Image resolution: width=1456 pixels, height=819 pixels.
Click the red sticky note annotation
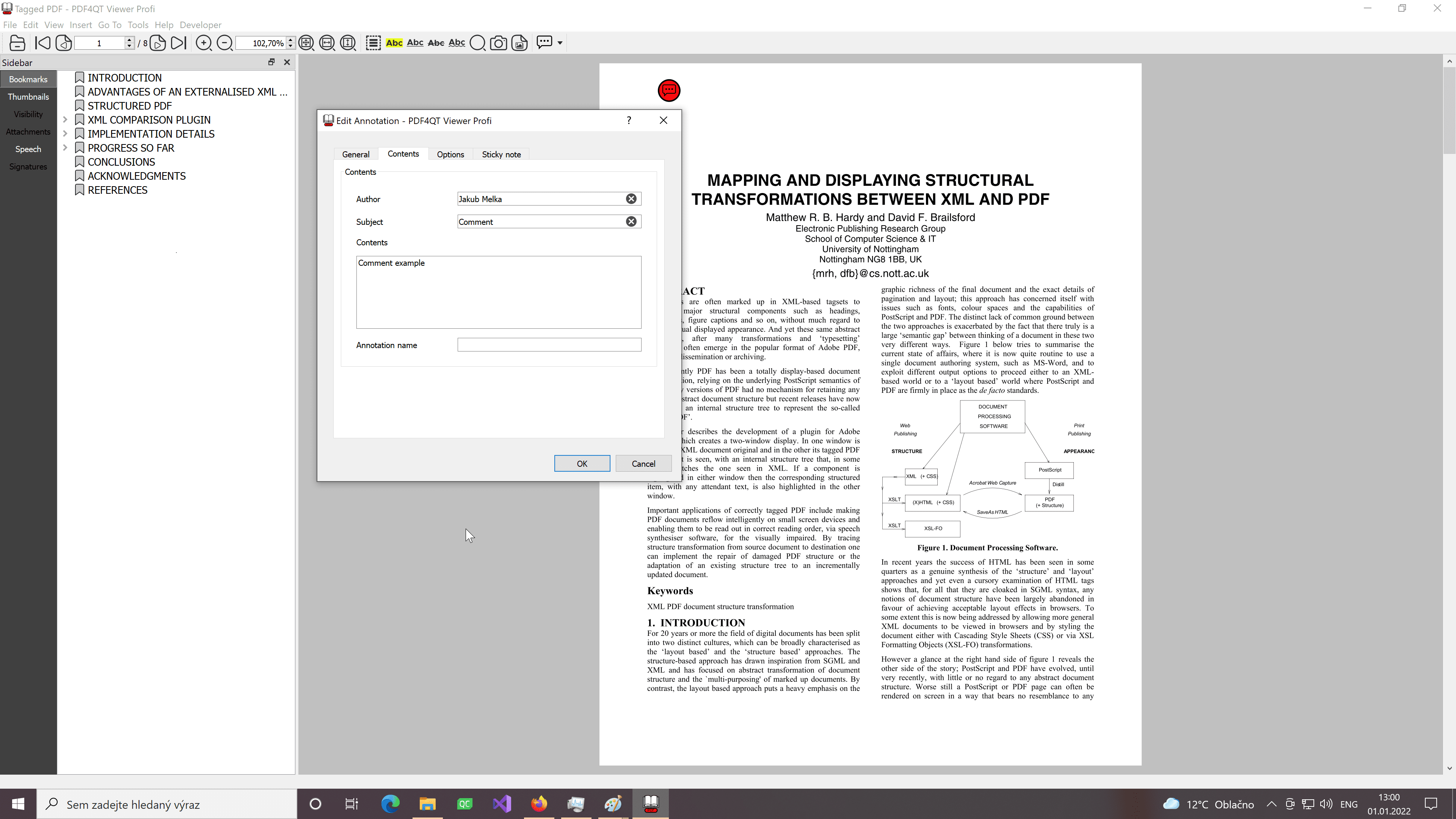click(x=668, y=91)
